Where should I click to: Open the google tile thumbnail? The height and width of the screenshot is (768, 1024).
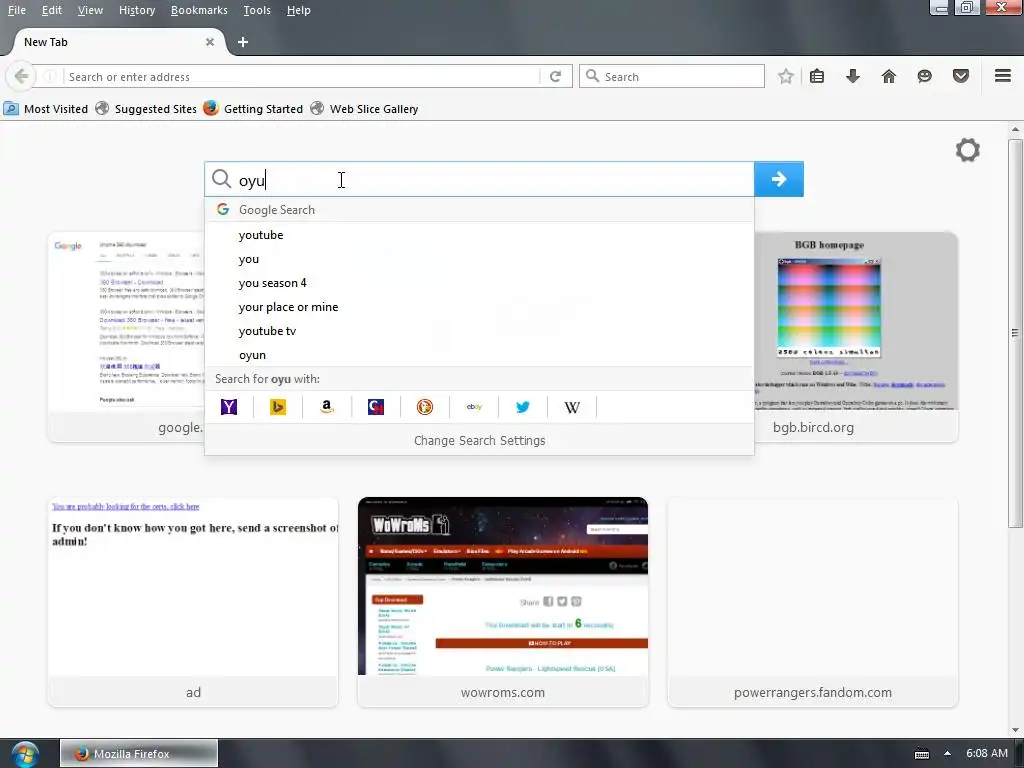[126, 336]
